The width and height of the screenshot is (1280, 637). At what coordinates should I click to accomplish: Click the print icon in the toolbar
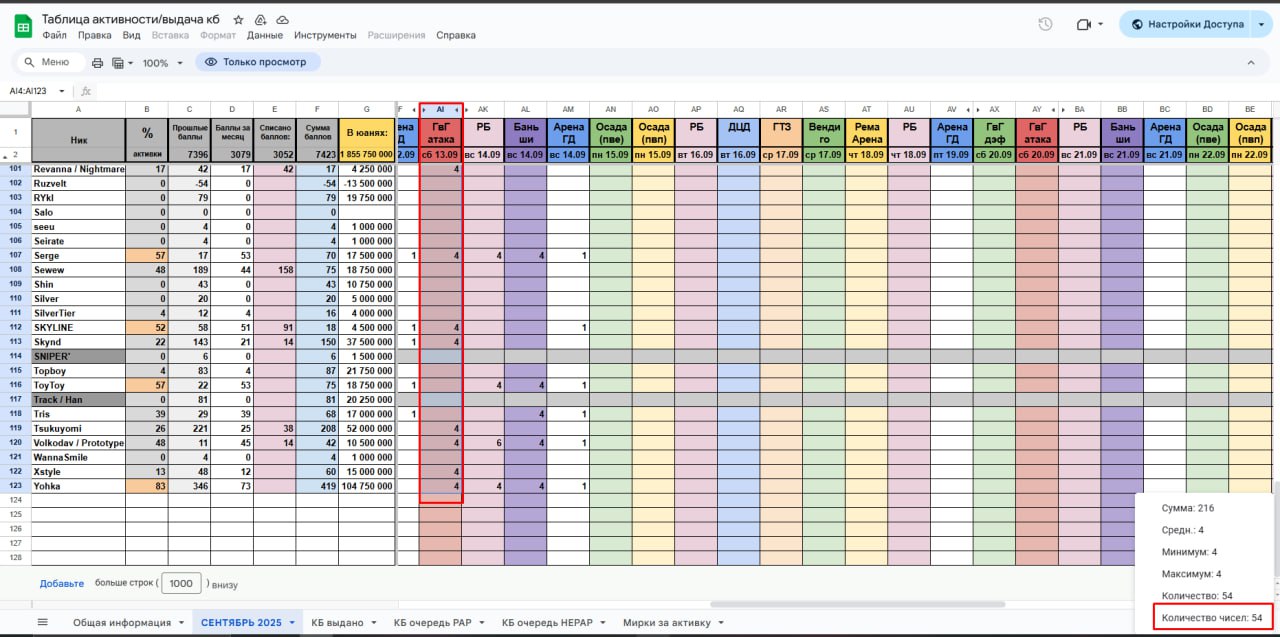pos(97,63)
